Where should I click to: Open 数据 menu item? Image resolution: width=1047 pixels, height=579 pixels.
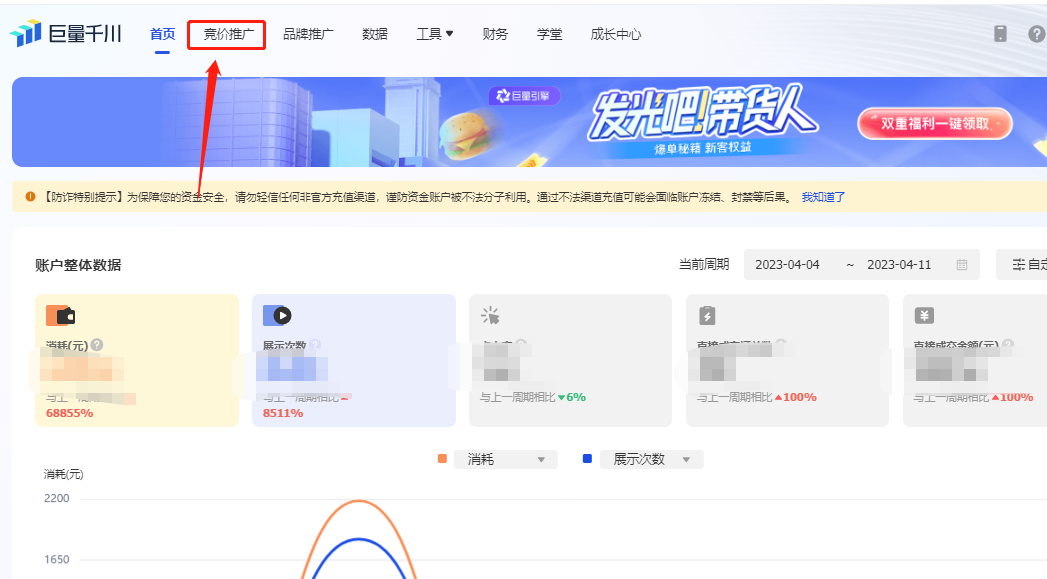tap(375, 34)
